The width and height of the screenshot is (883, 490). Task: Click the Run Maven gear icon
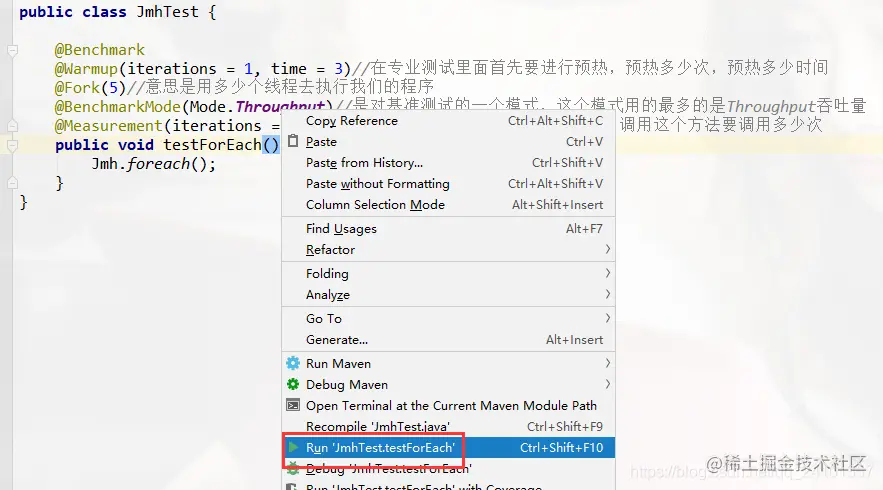click(293, 363)
